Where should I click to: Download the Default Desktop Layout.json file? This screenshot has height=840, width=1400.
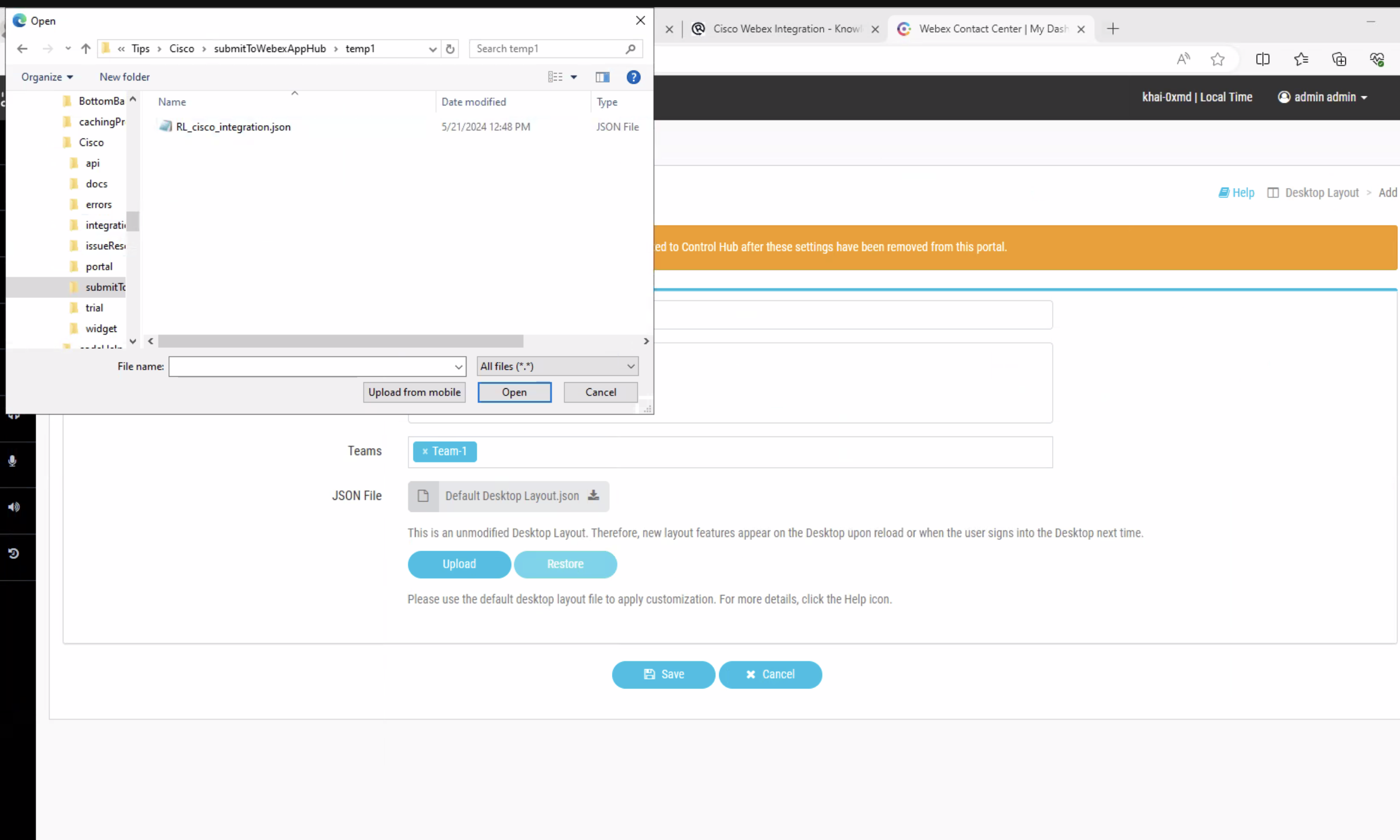(x=593, y=495)
